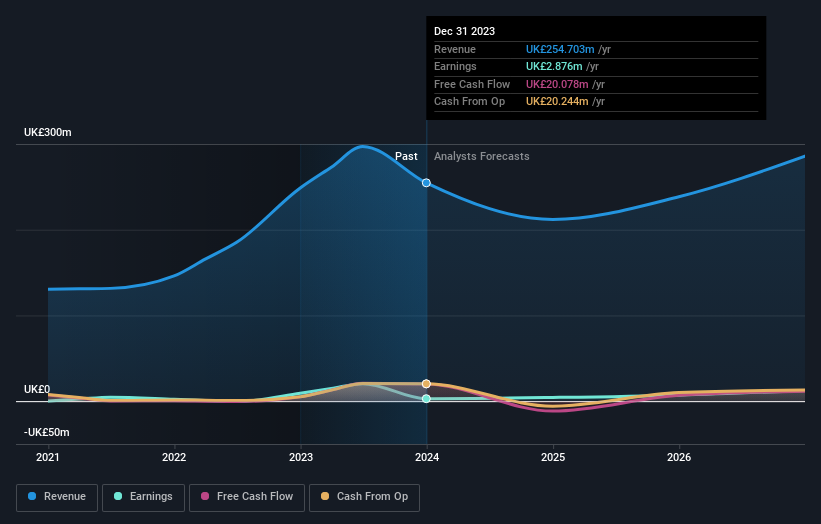
Task: Click the -UK£50m y-axis label
Action: tap(47, 432)
